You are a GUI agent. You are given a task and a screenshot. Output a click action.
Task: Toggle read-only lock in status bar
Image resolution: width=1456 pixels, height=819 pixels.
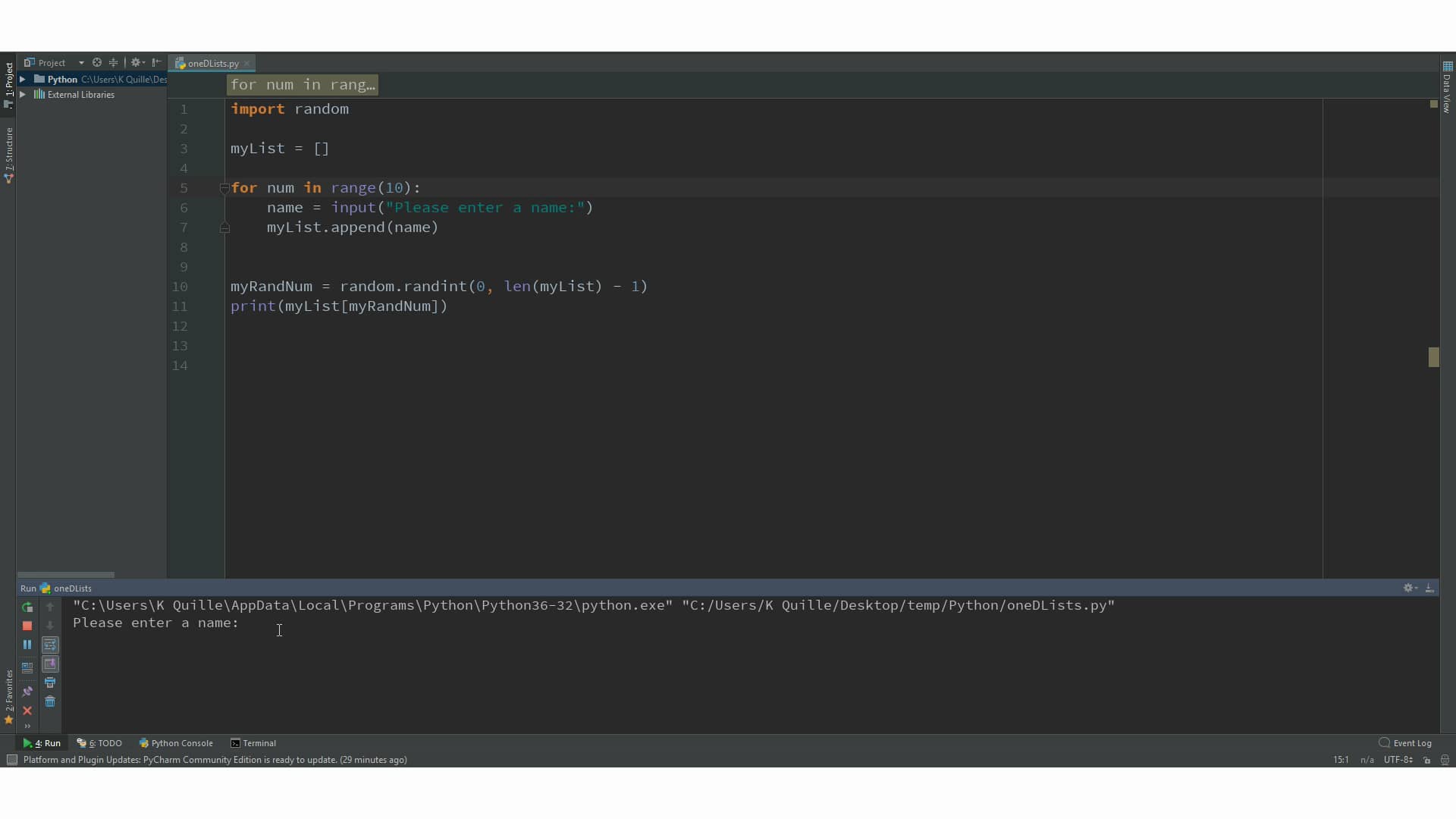pyautogui.click(x=1426, y=761)
